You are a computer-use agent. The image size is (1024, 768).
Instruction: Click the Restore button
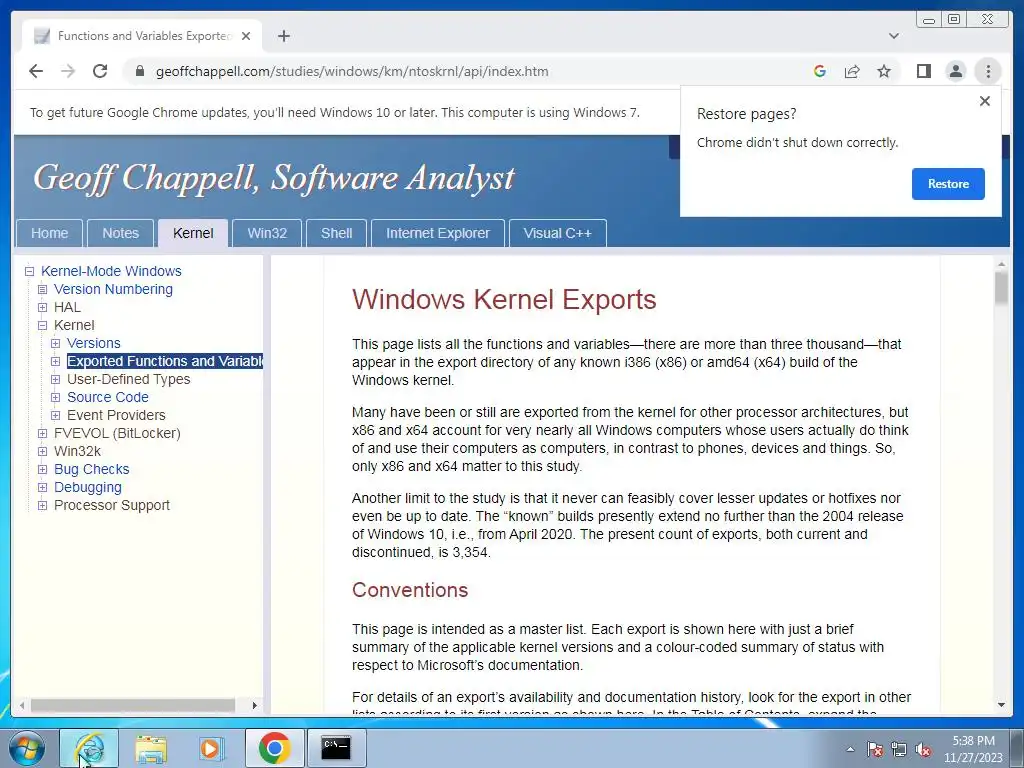pos(948,184)
